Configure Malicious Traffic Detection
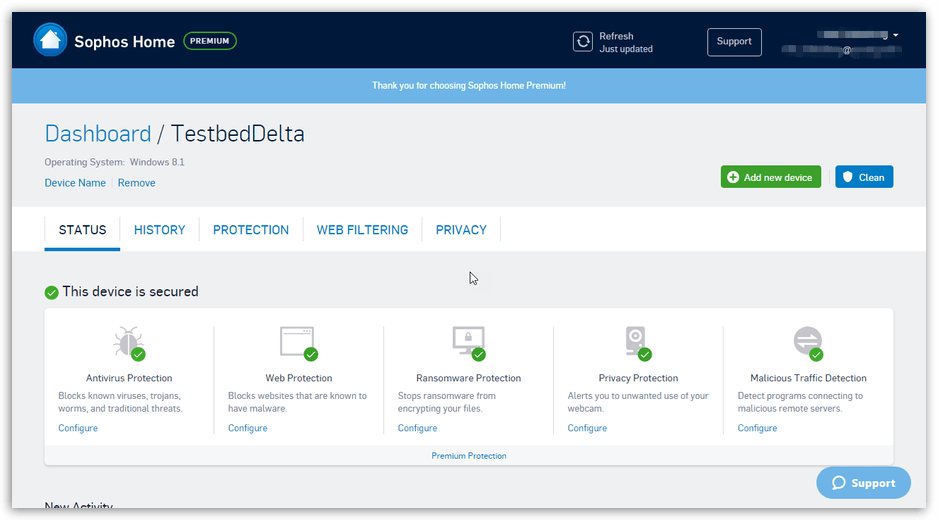The width and height of the screenshot is (938, 520). coord(757,428)
